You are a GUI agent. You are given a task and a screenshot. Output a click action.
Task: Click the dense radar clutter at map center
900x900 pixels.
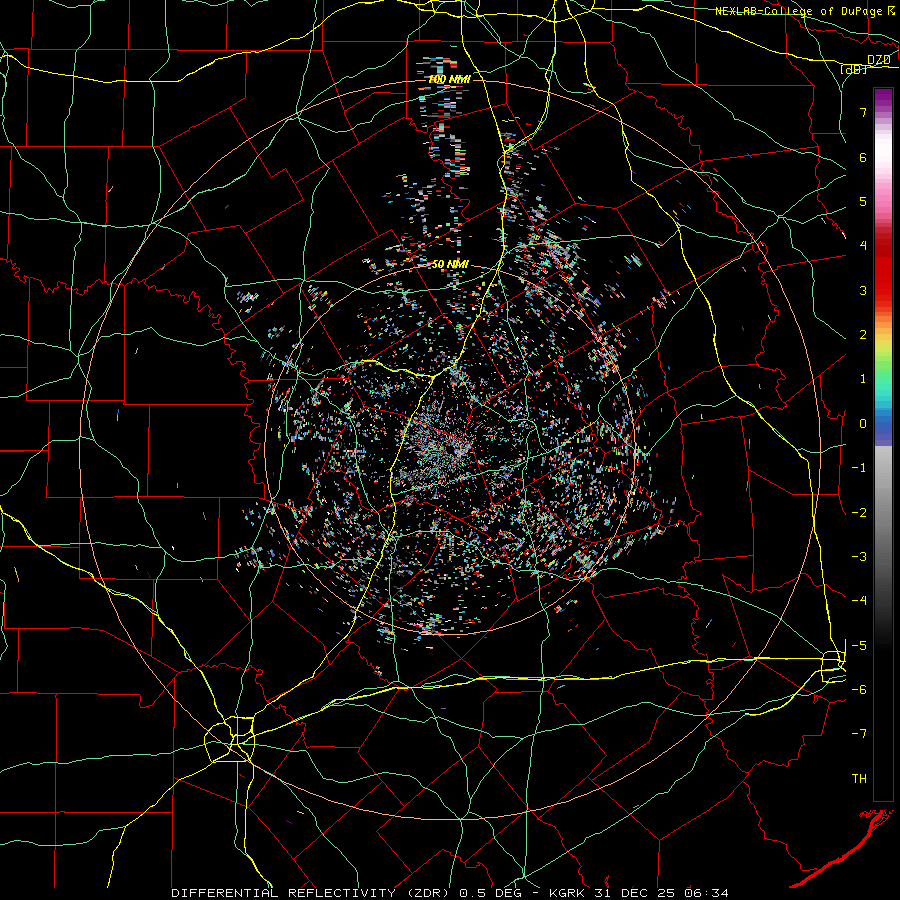442,448
